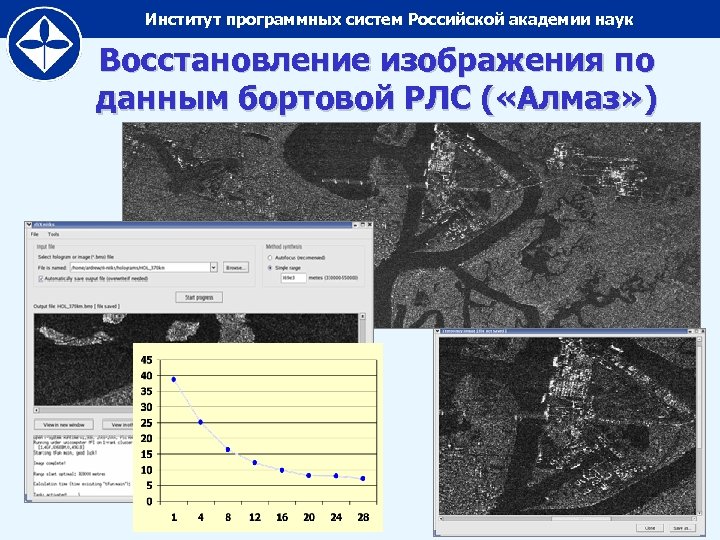Click 'Select hologram or image' label

[76, 257]
